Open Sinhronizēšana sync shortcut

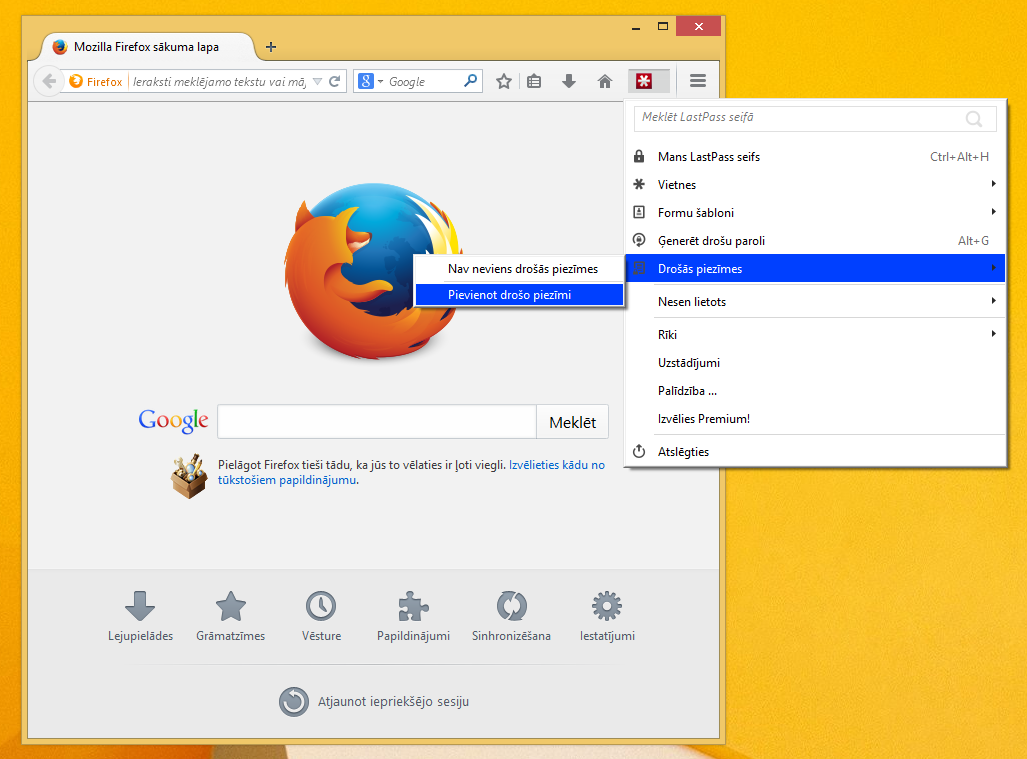[x=512, y=616]
